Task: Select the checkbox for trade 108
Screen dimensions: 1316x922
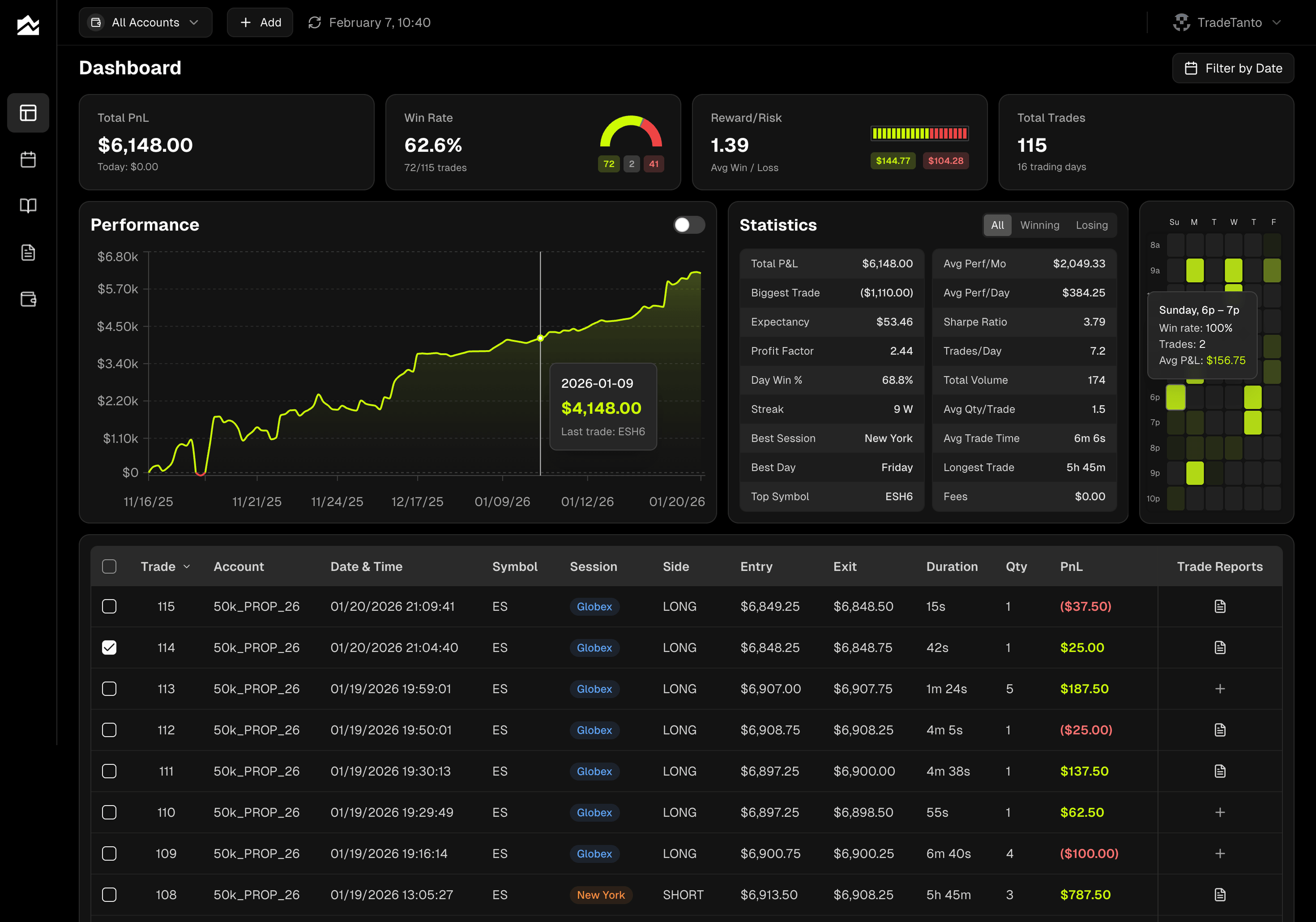Action: pyautogui.click(x=109, y=895)
